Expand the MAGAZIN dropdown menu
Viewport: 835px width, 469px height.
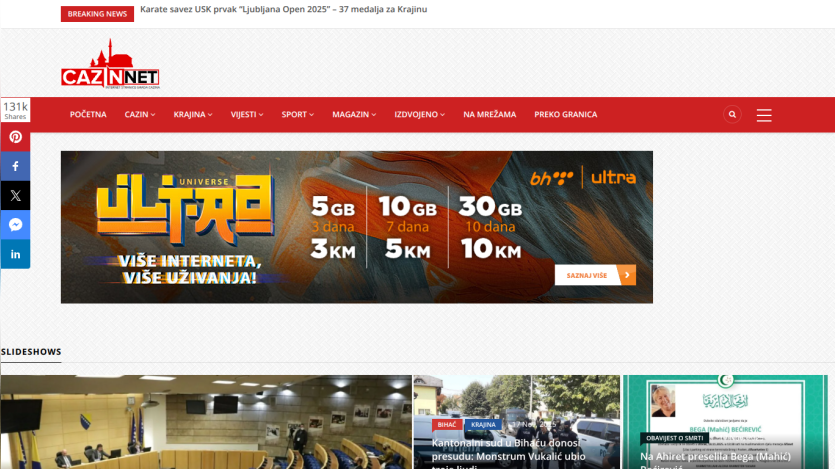click(354, 114)
